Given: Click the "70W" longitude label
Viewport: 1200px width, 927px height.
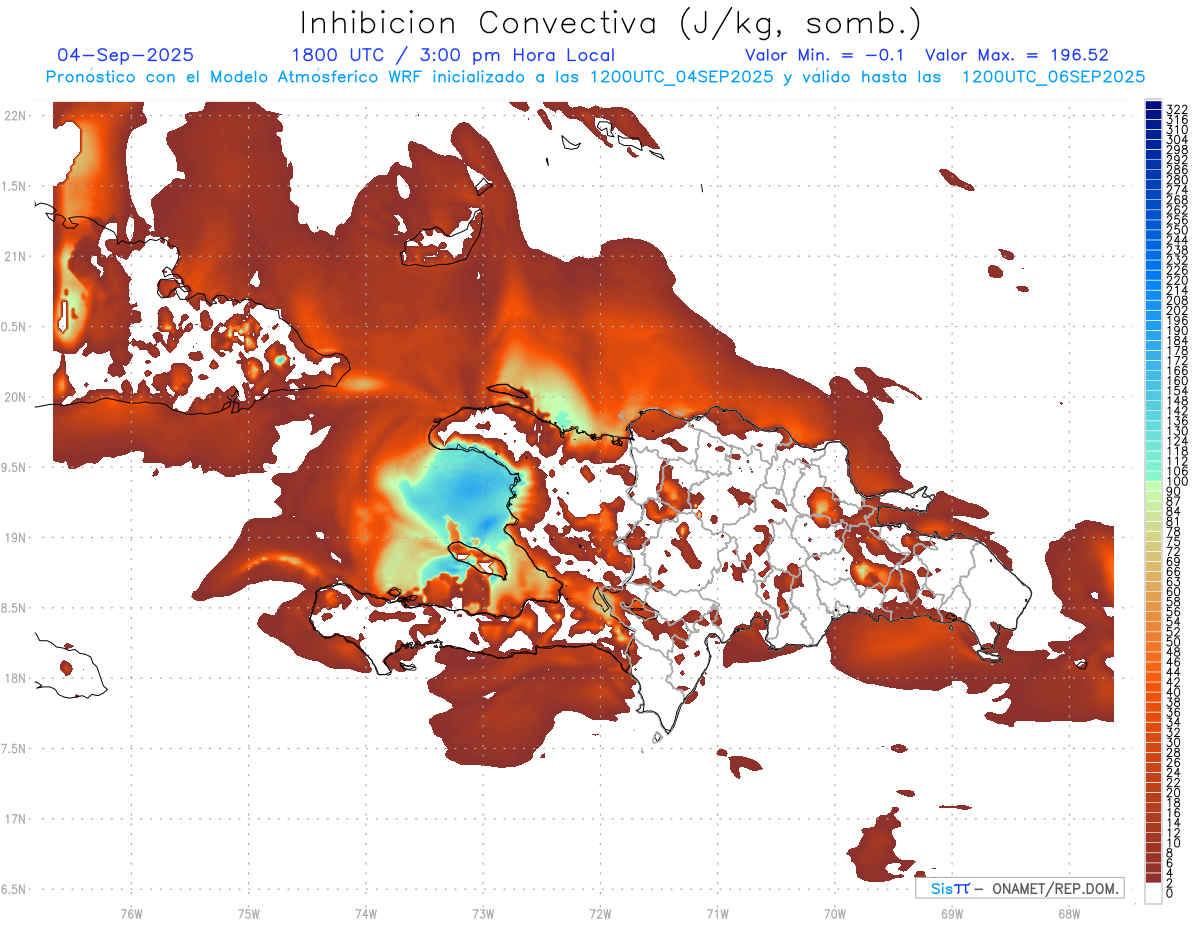Looking at the screenshot, I should [x=835, y=913].
